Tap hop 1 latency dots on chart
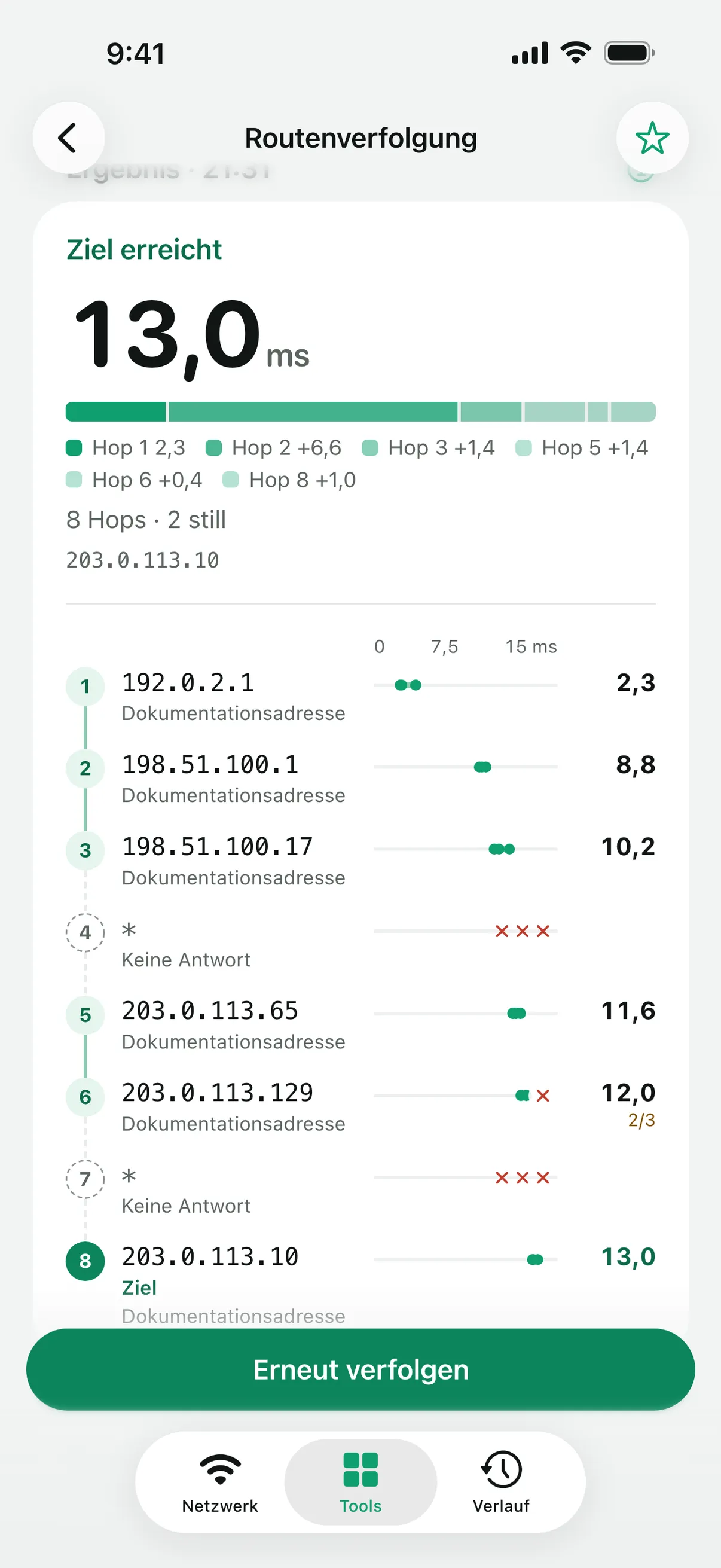 (408, 685)
